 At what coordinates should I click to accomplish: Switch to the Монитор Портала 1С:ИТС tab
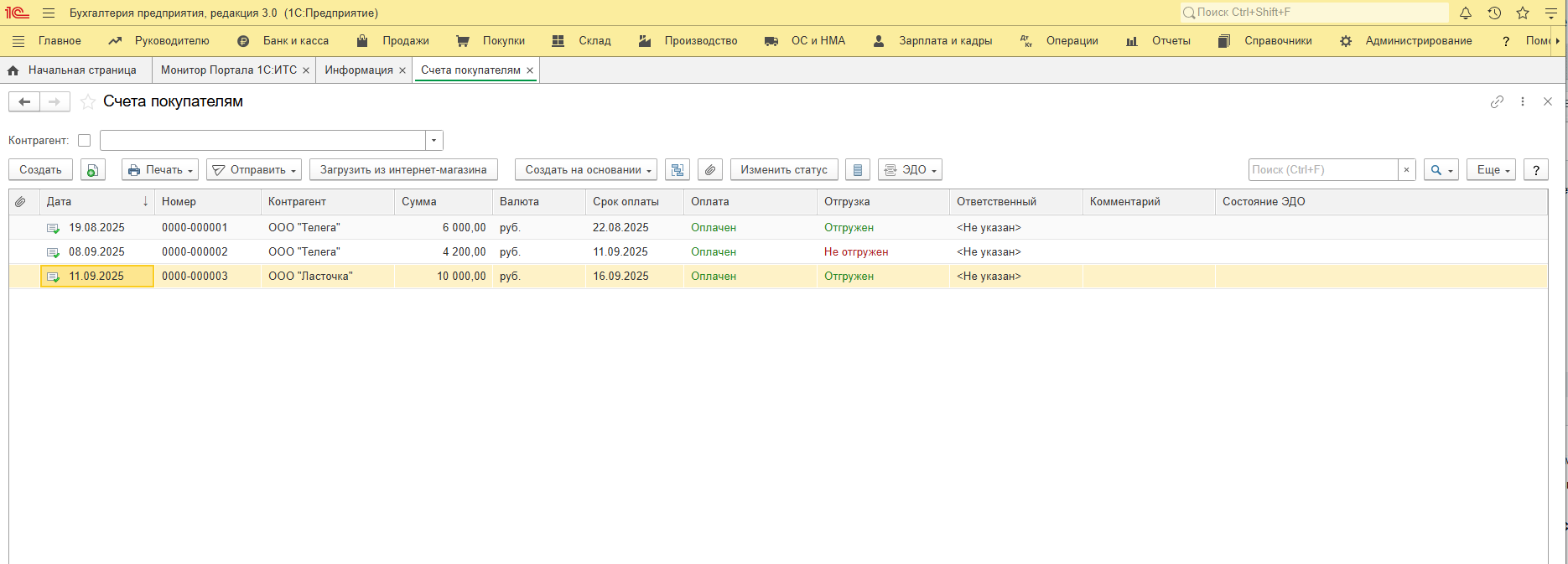pos(228,70)
